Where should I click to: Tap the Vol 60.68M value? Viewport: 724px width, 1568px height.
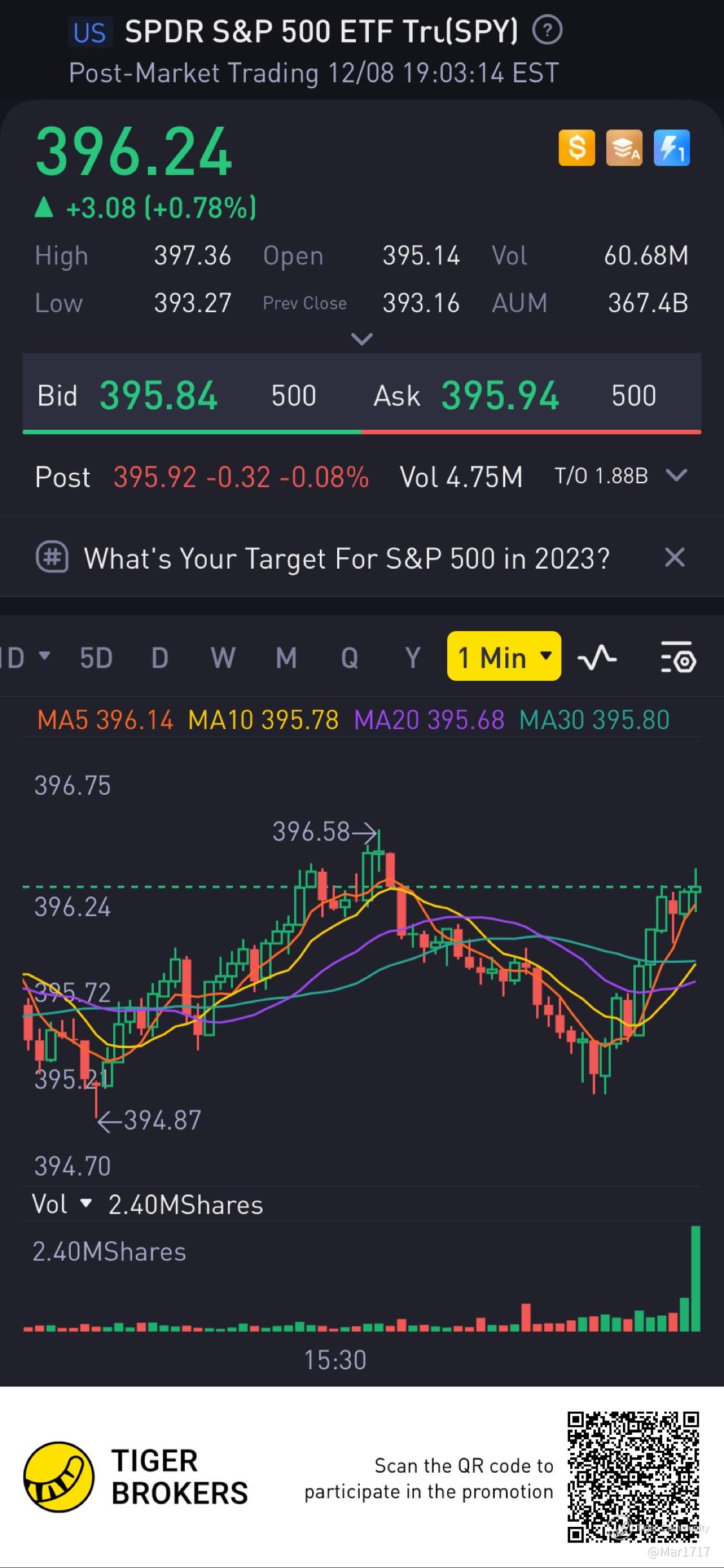646,255
